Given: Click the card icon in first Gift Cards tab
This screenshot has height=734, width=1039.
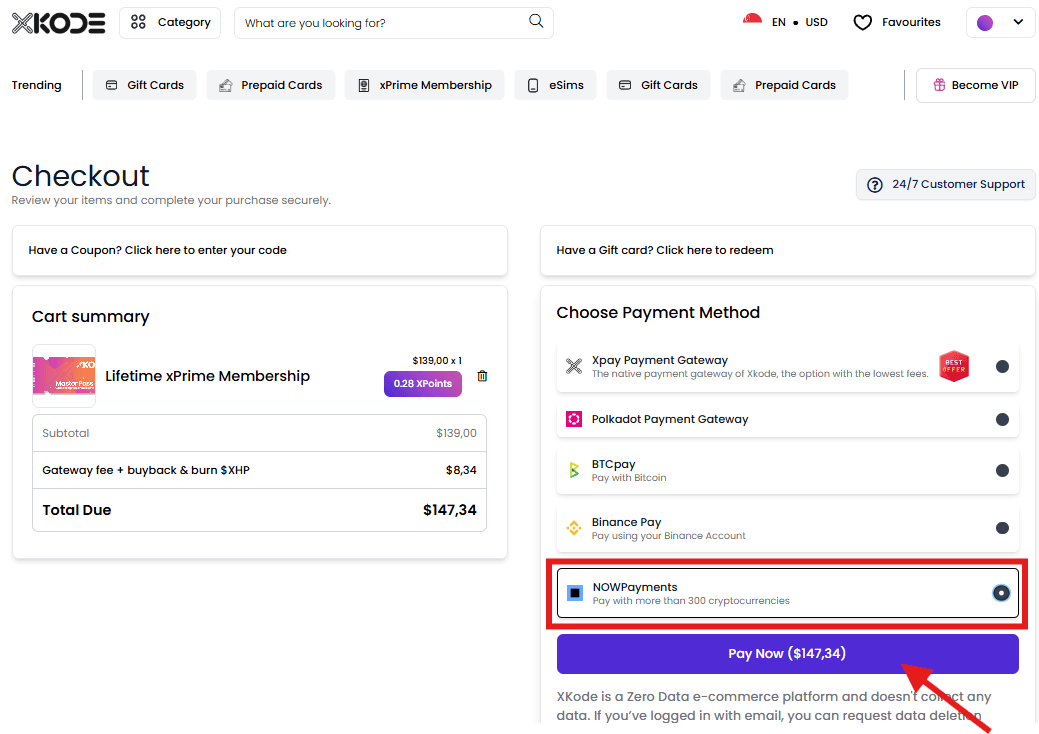Looking at the screenshot, I should pos(112,85).
